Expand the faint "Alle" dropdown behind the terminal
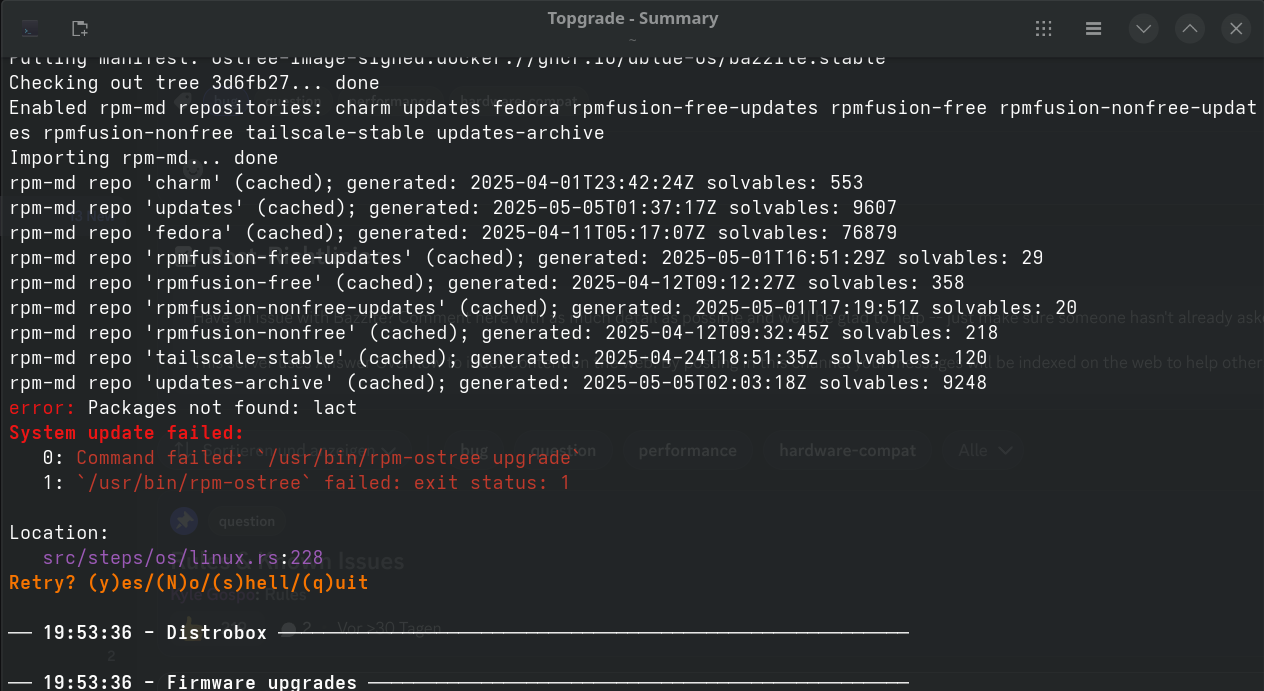This screenshot has width=1264, height=691. pyautogui.click(x=984, y=451)
